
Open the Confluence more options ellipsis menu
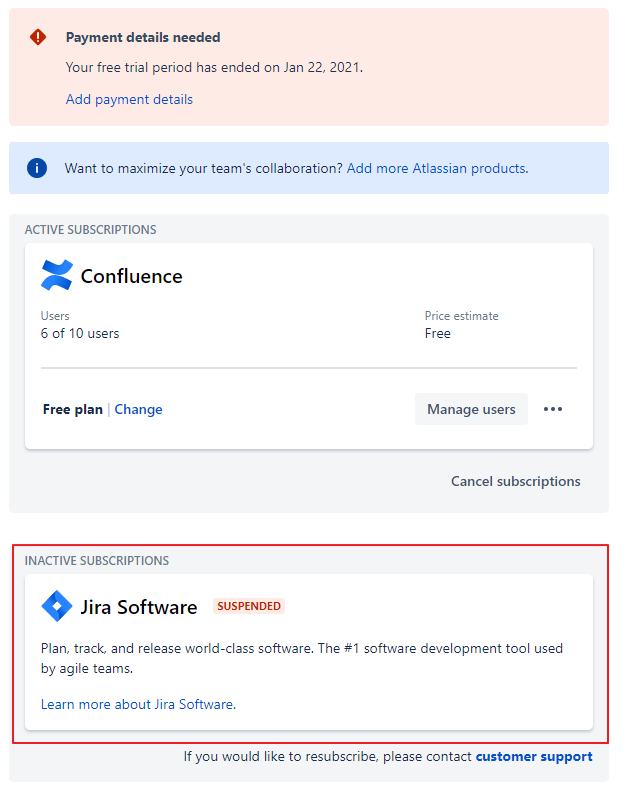coord(553,409)
